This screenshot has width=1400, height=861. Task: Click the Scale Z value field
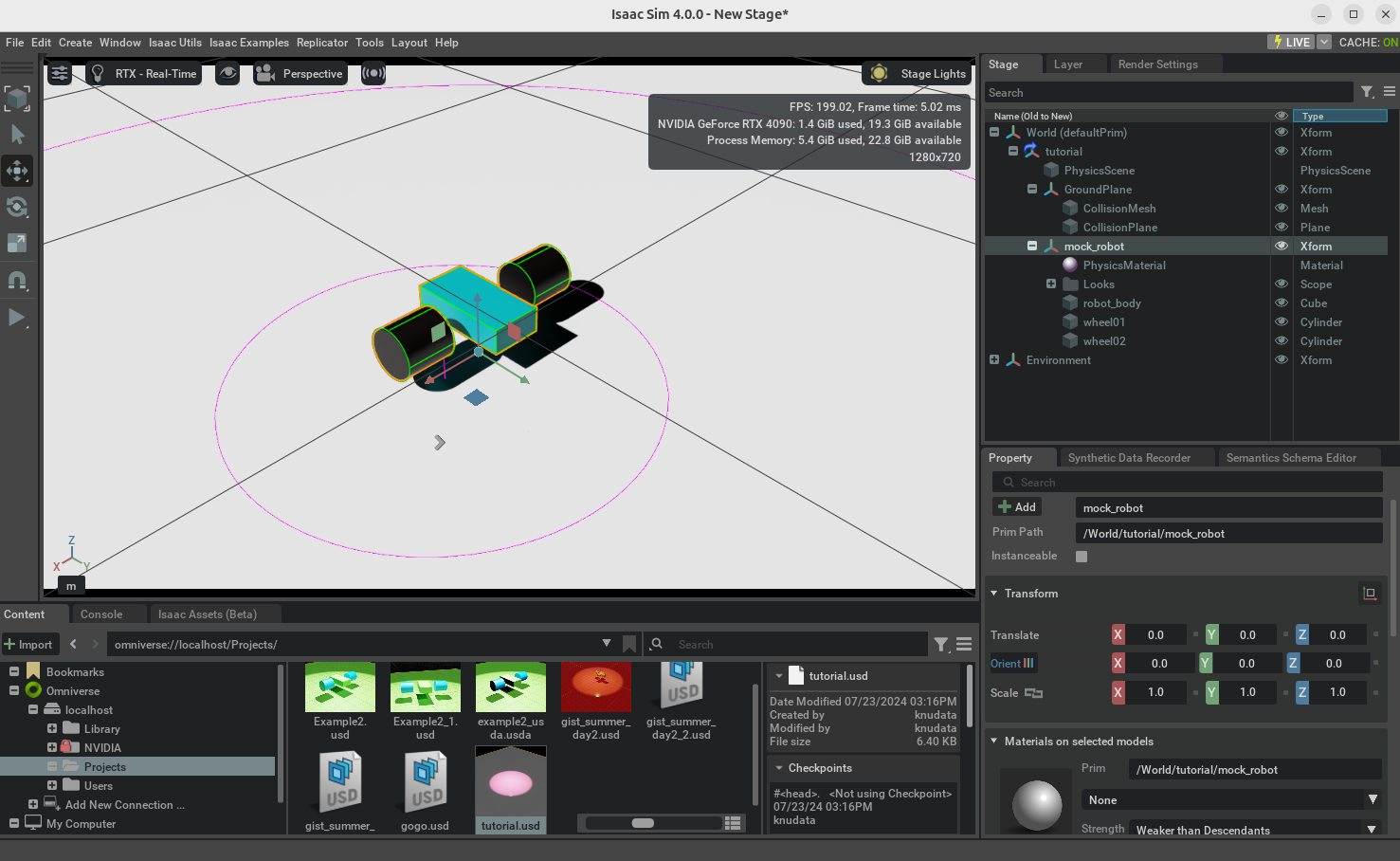1337,692
